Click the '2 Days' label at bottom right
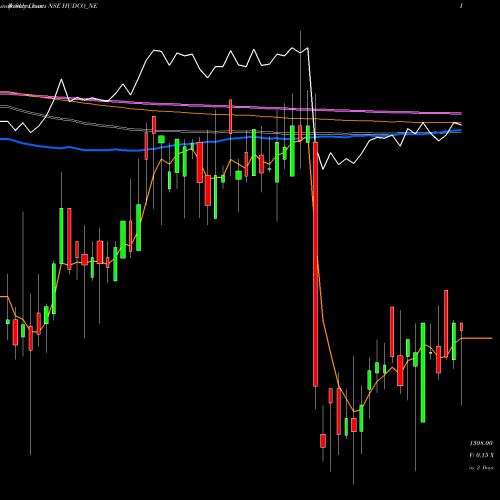This screenshot has height=500, width=500. (x=485, y=468)
